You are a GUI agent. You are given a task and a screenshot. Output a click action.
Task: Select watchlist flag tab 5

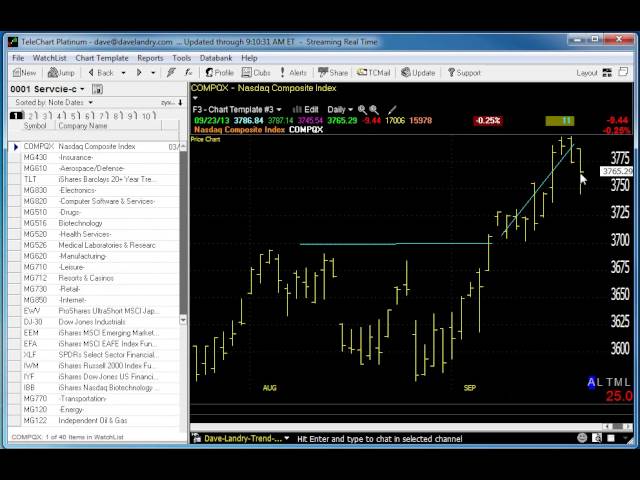[x=75, y=116]
